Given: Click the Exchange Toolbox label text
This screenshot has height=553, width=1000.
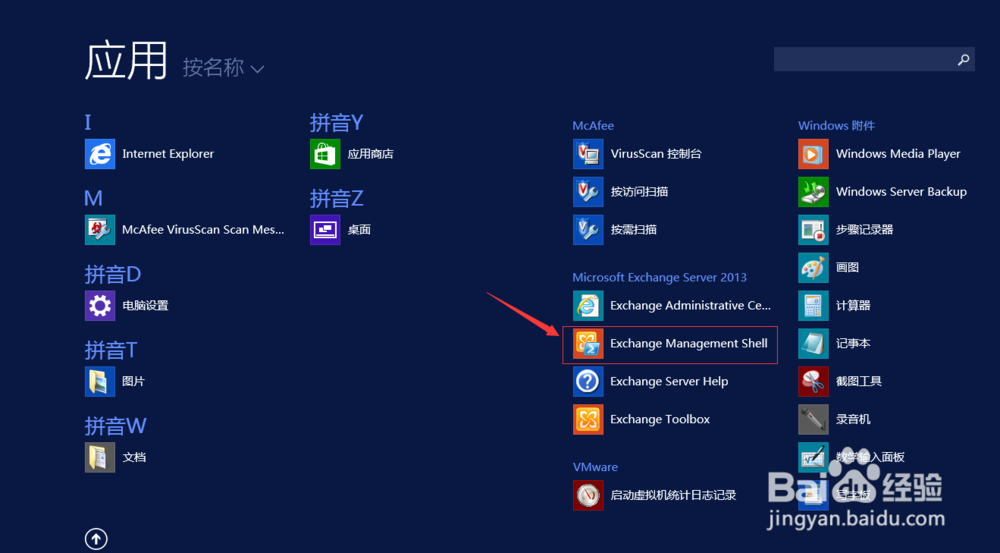Looking at the screenshot, I should pos(660,419).
